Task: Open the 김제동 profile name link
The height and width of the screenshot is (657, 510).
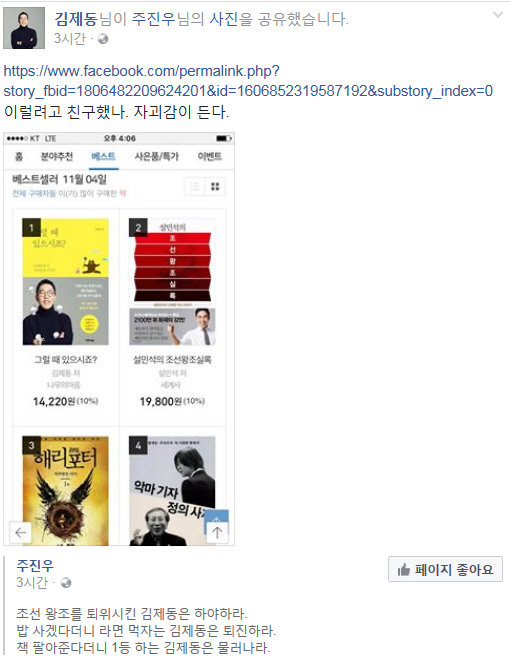Action: click(76, 19)
